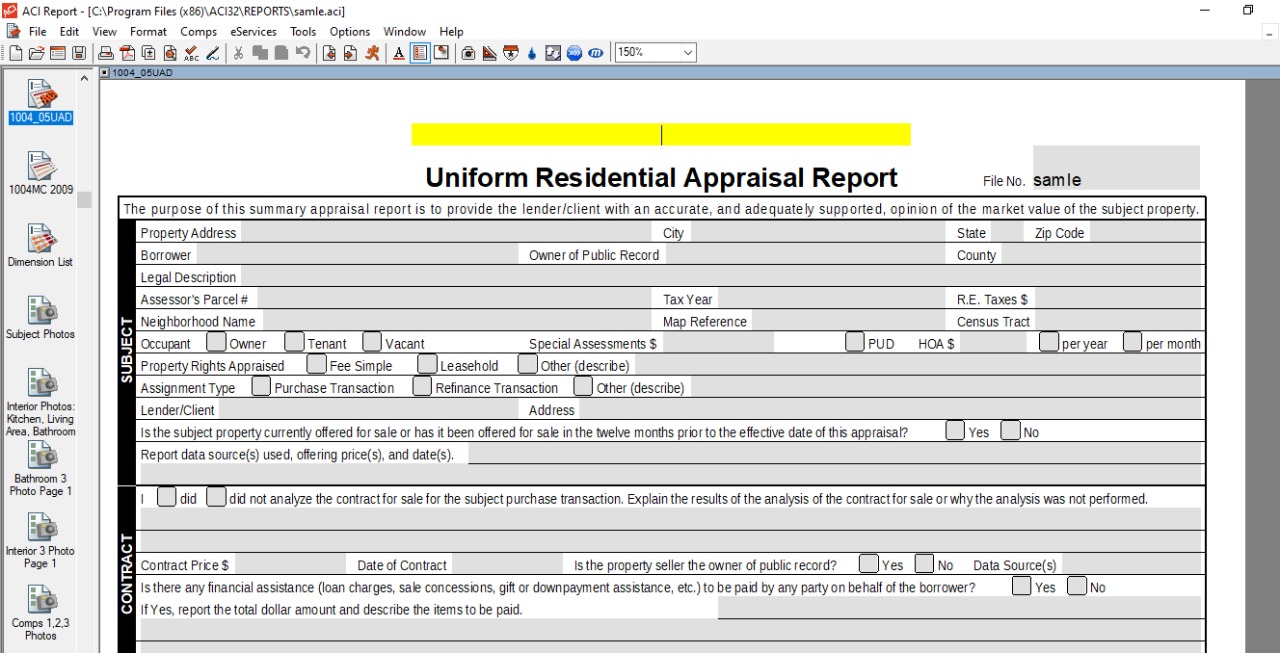Open the 1004MC 2009 form in the sidebar
Image resolution: width=1280 pixels, height=653 pixels.
pos(40,170)
